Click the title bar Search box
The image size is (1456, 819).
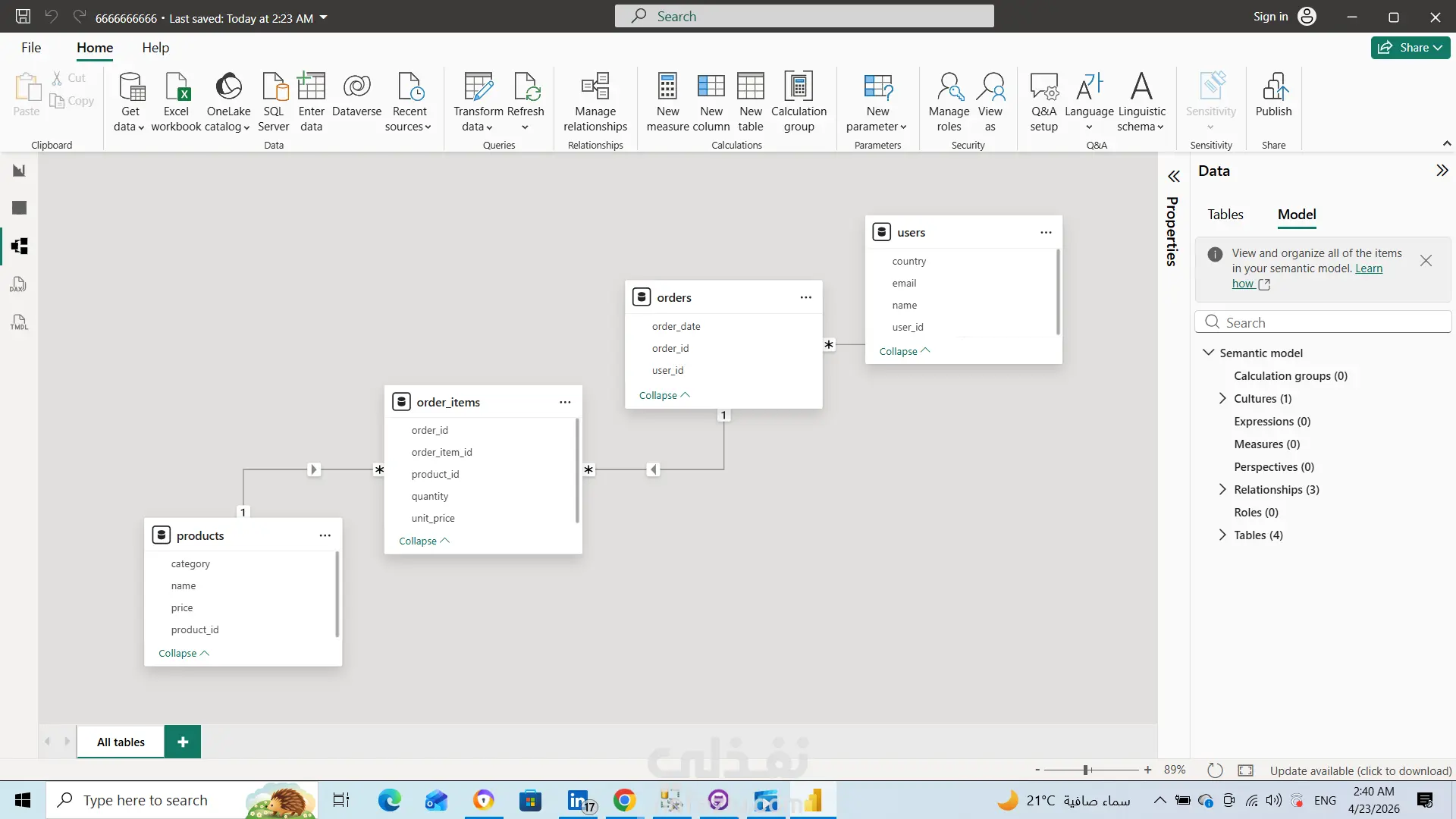coord(804,16)
